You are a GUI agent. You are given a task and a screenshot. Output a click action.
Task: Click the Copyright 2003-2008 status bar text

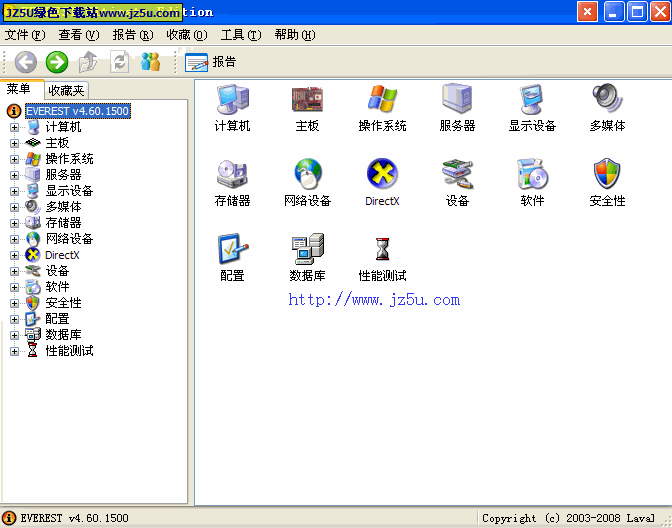[x=568, y=518]
